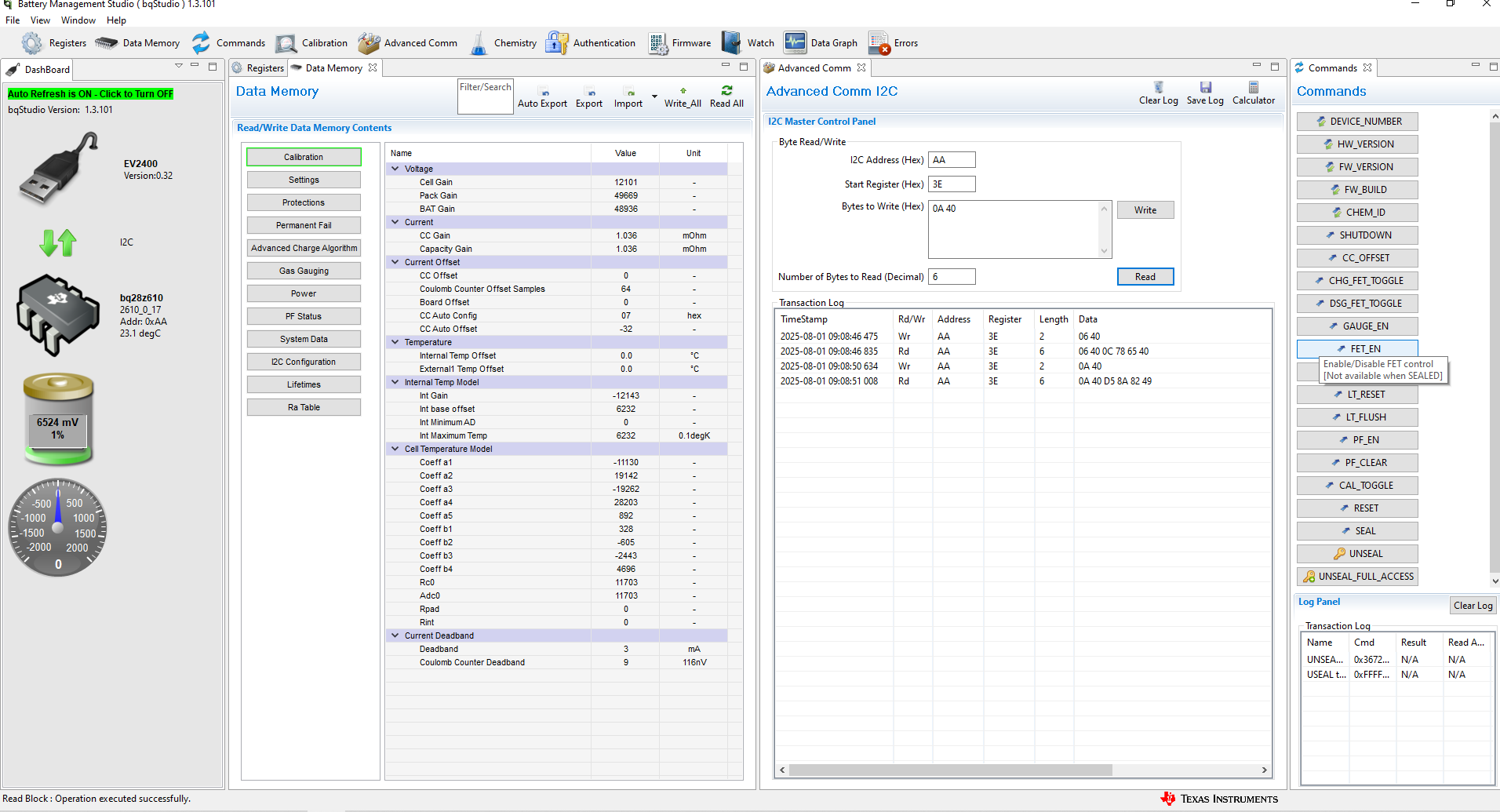Select the Pack Gain row

tap(556, 195)
